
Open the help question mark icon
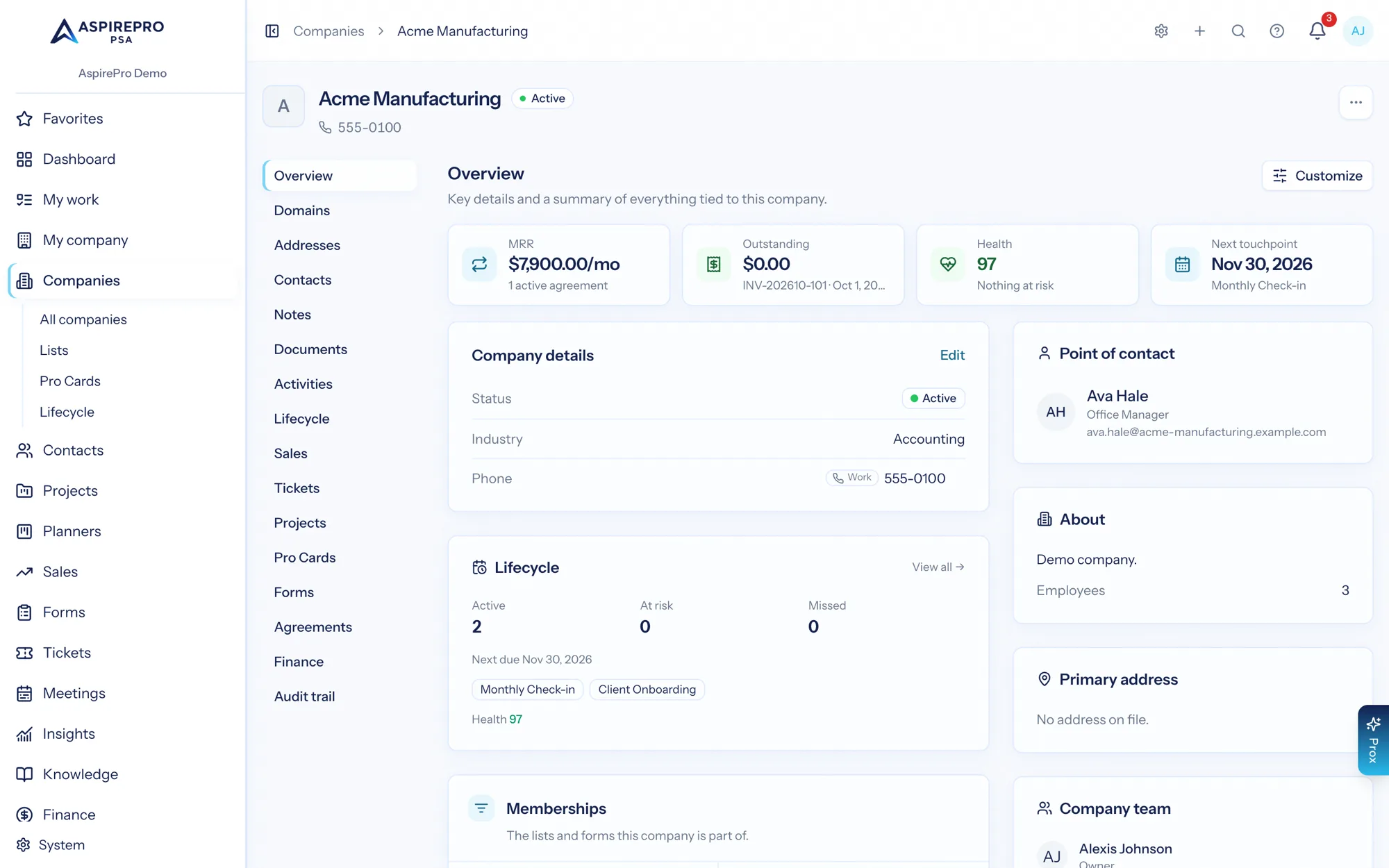click(x=1276, y=31)
